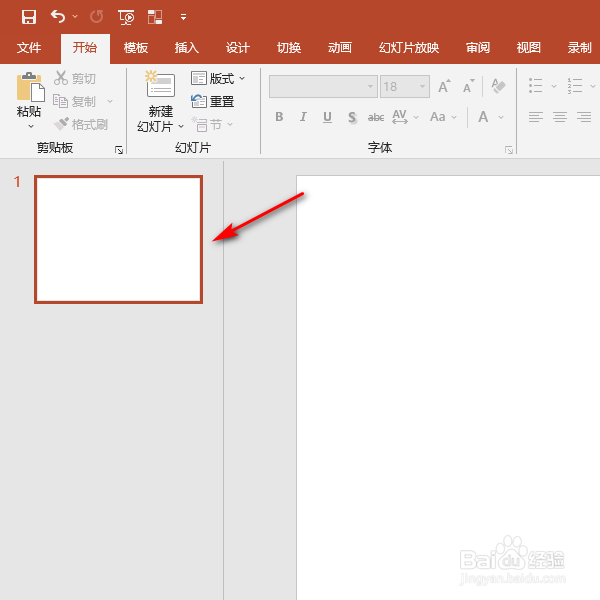This screenshot has width=600, height=600.
Task: Click the 复制 copy button
Action: click(x=75, y=101)
